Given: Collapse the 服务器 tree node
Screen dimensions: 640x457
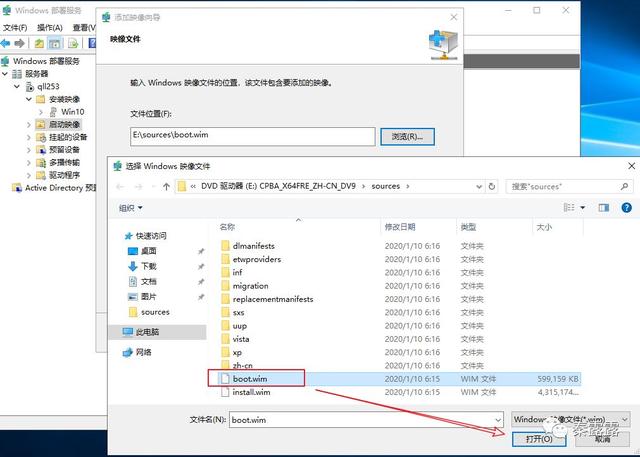Looking at the screenshot, I should (x=5, y=74).
